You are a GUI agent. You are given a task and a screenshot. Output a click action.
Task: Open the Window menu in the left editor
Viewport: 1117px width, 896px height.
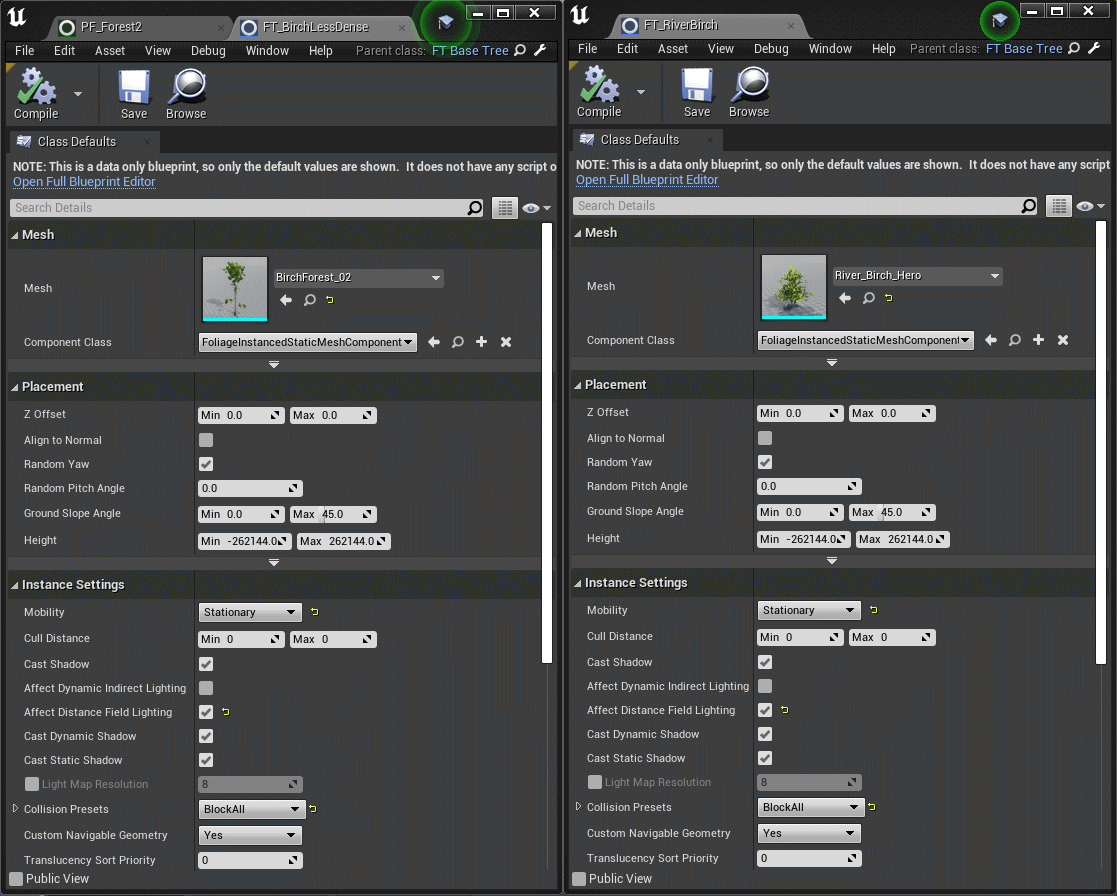point(267,50)
